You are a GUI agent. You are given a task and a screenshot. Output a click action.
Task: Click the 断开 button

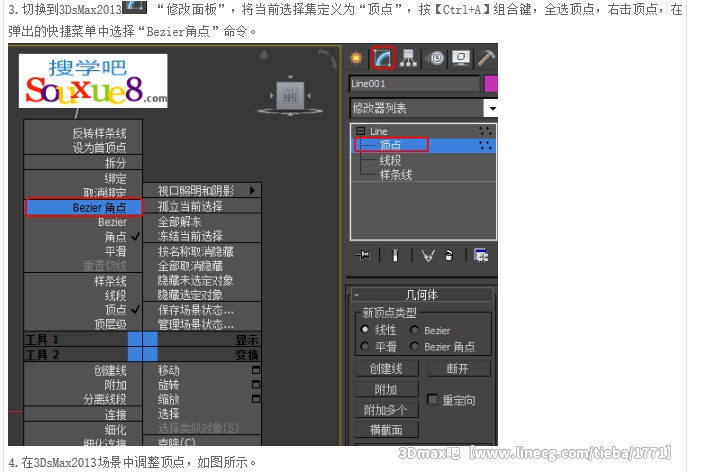point(458,369)
